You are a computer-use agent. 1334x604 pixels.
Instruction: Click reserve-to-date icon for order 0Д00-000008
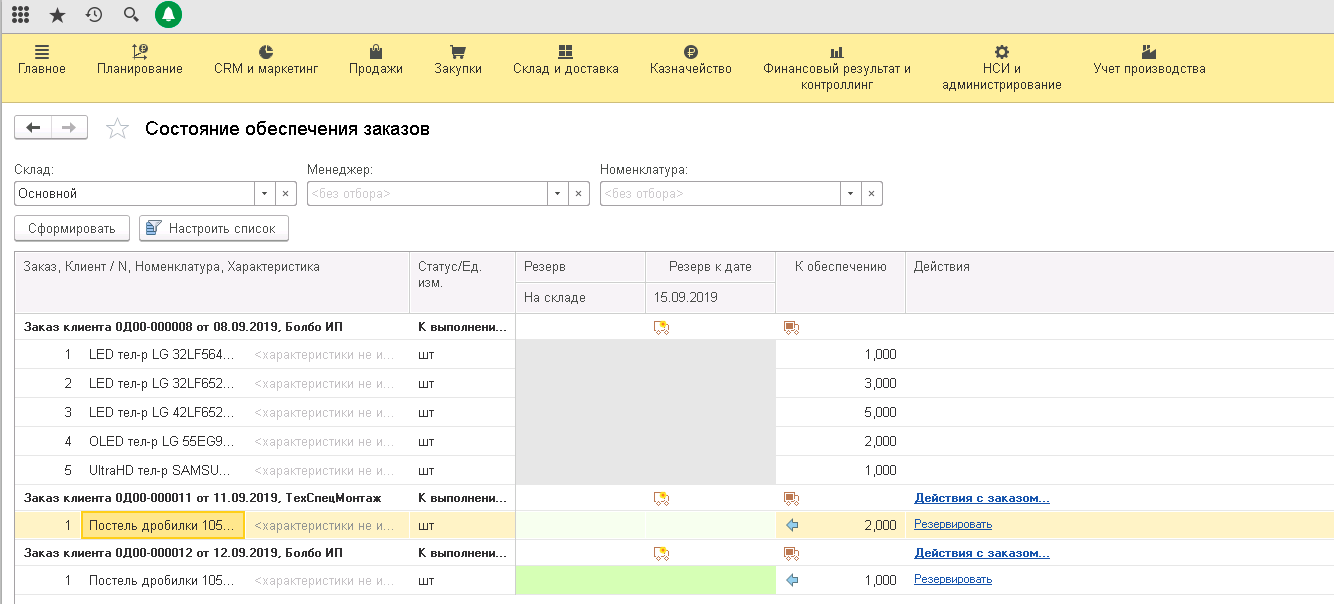(660, 327)
